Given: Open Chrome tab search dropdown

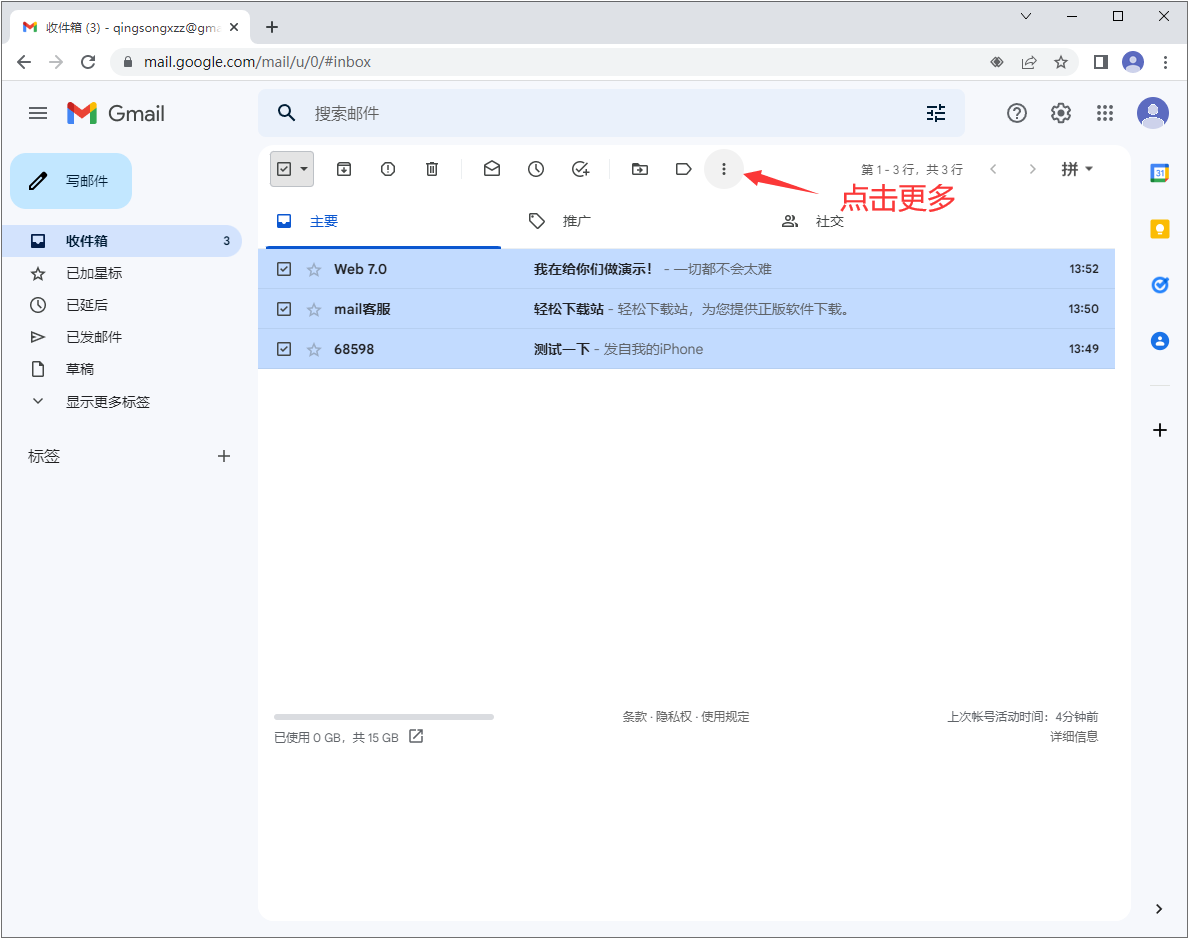Looking at the screenshot, I should point(1026,16).
